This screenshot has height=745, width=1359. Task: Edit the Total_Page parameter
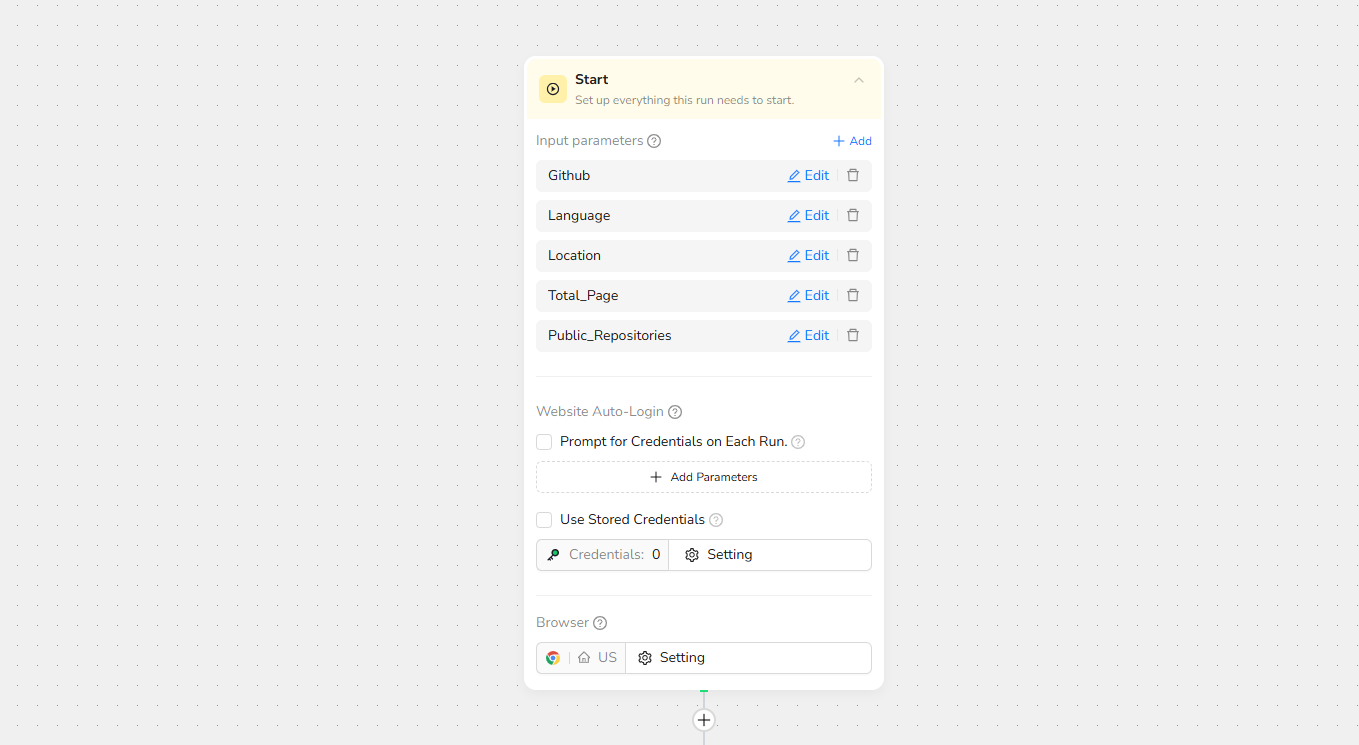point(808,296)
